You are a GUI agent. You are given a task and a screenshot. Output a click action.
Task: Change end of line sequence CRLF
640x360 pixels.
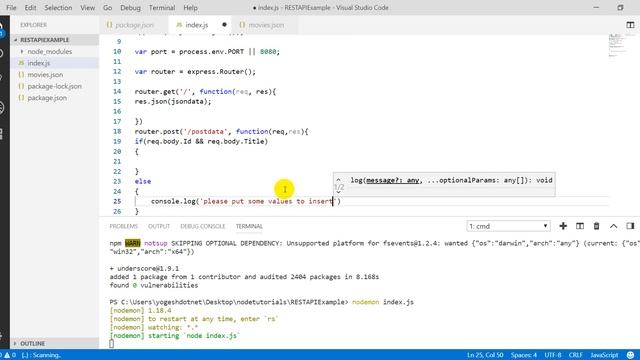(576, 355)
